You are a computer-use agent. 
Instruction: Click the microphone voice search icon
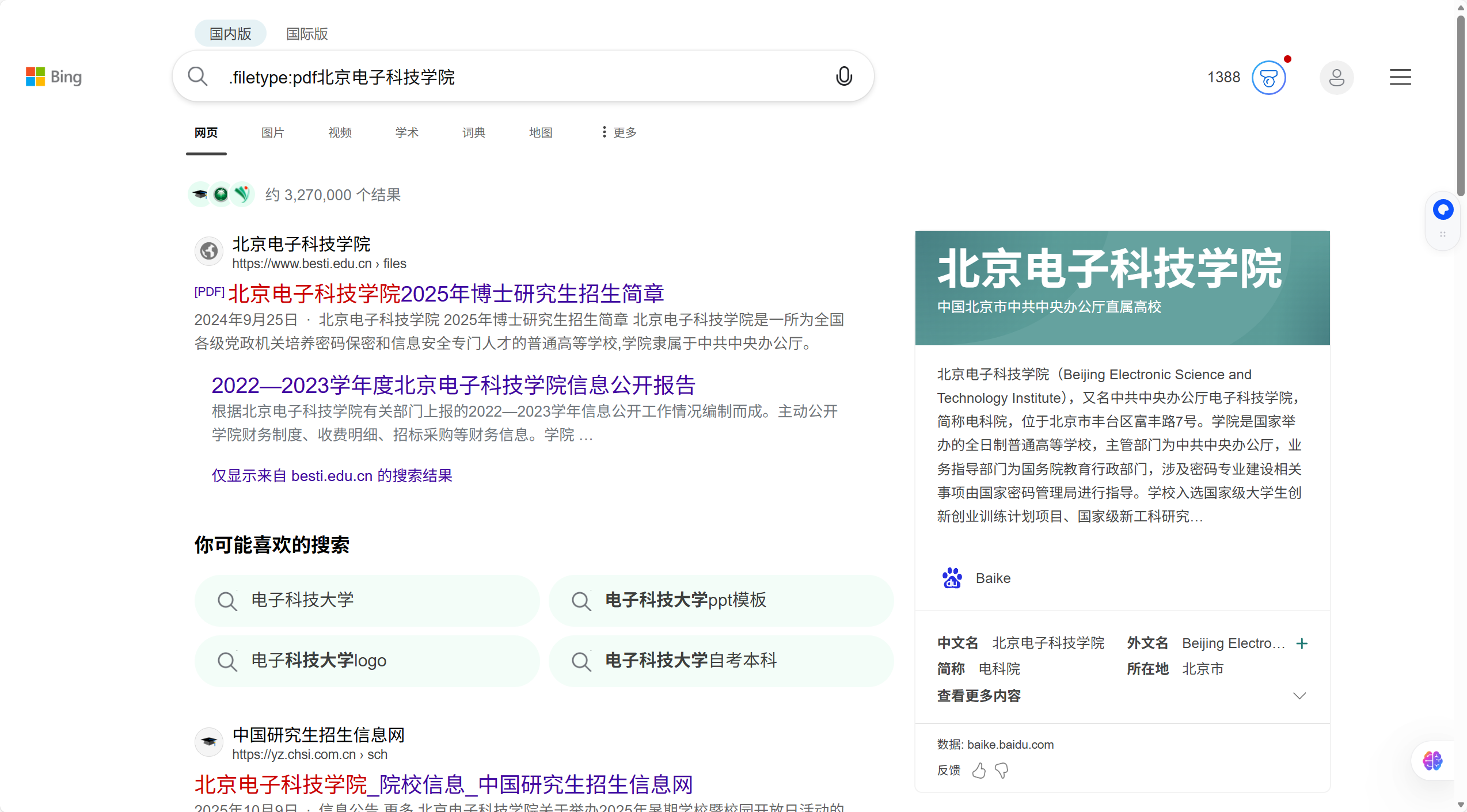pos(843,76)
